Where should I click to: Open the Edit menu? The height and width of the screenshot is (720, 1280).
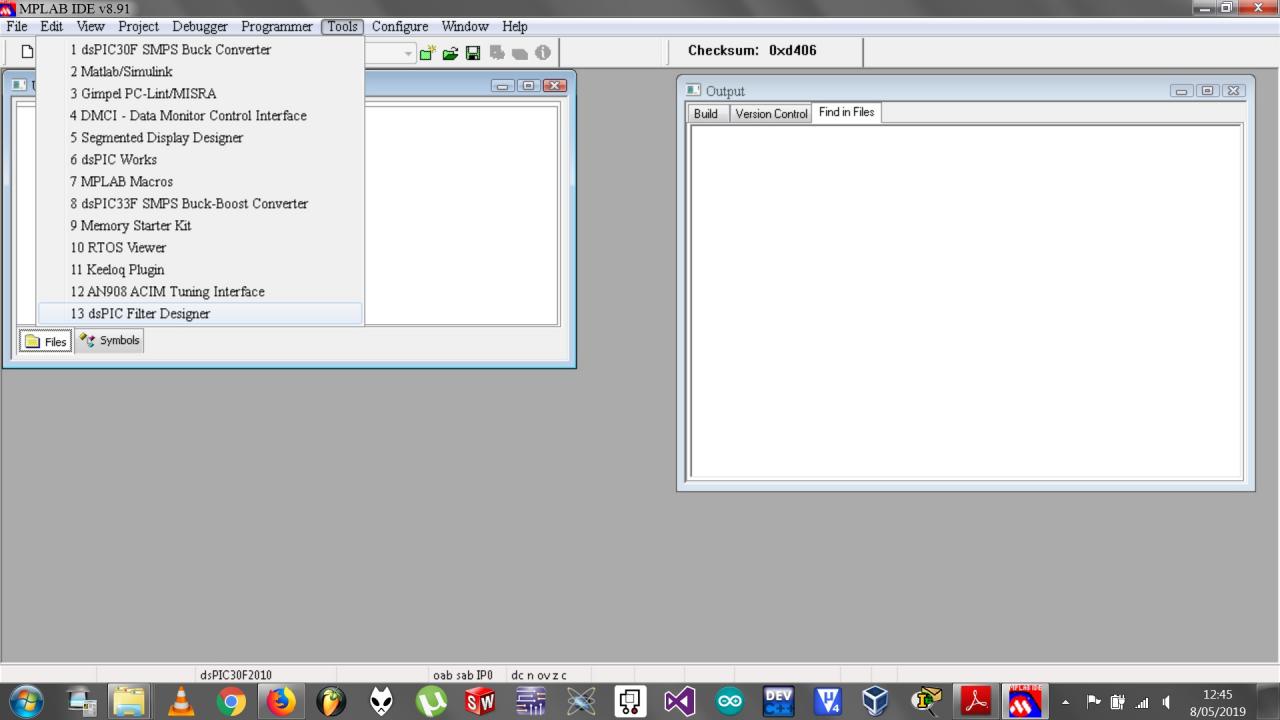[x=51, y=27]
